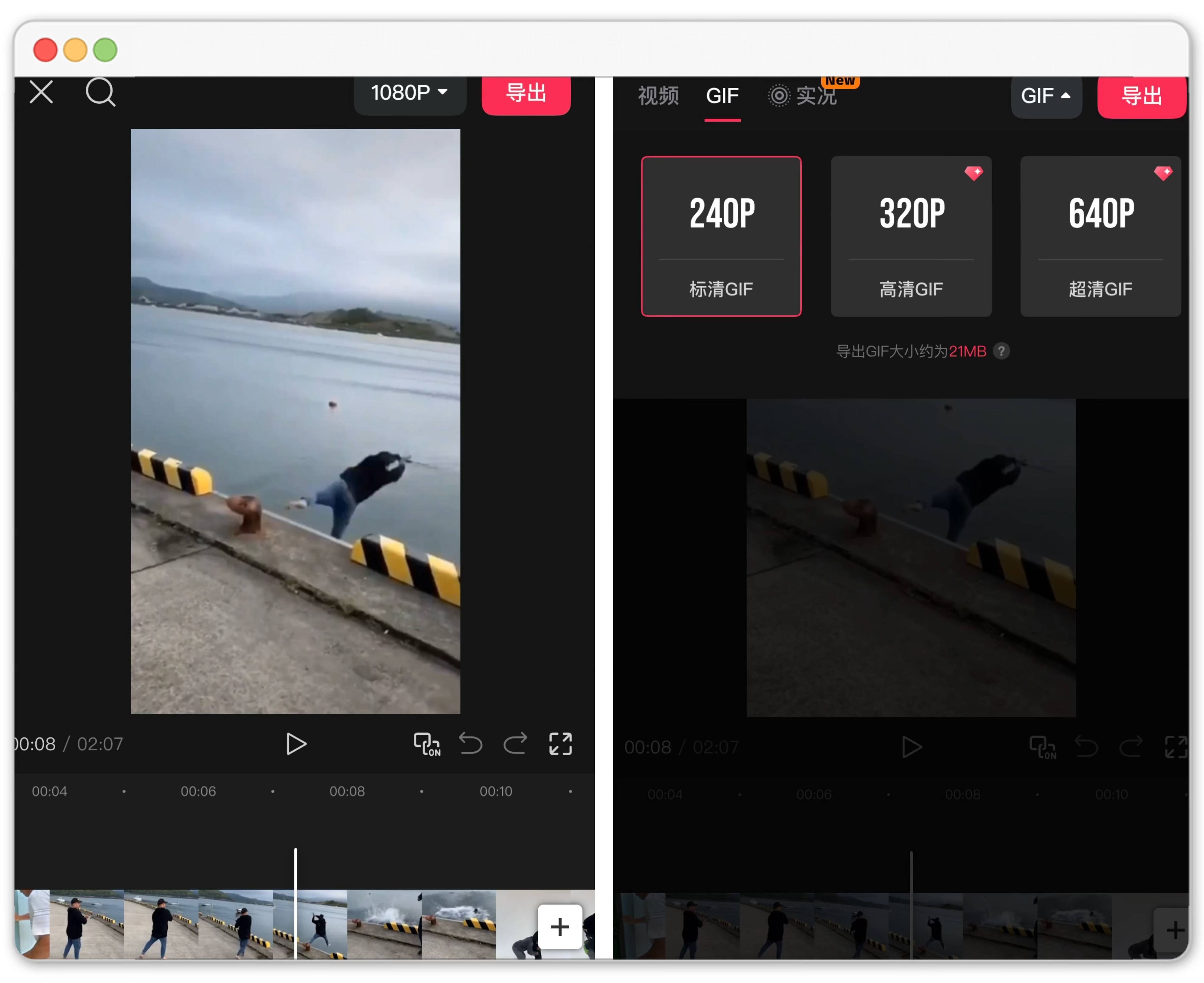Viewport: 1204px width, 983px height.
Task: Open the 1080P resolution dropdown
Action: click(x=409, y=93)
